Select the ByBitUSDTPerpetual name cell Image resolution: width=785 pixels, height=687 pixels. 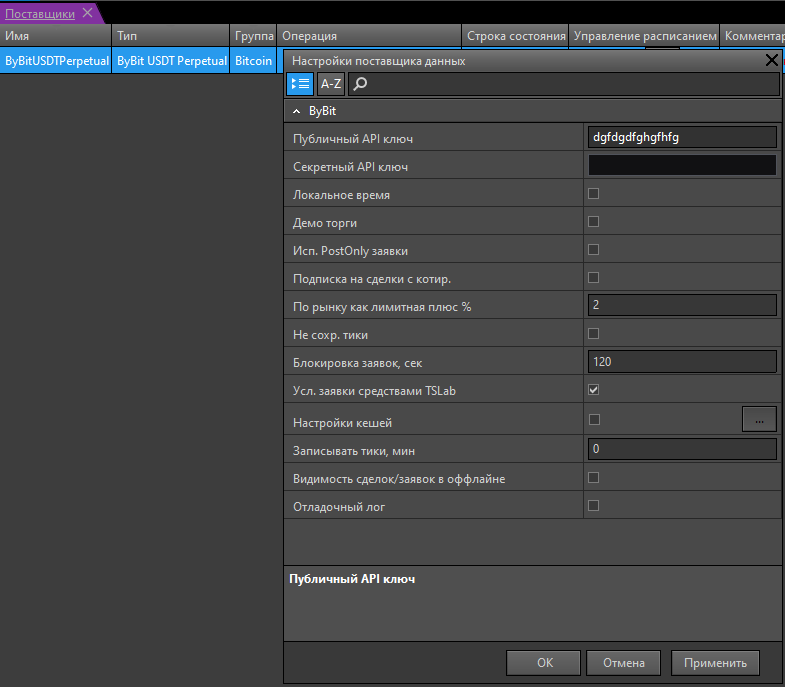(56, 61)
